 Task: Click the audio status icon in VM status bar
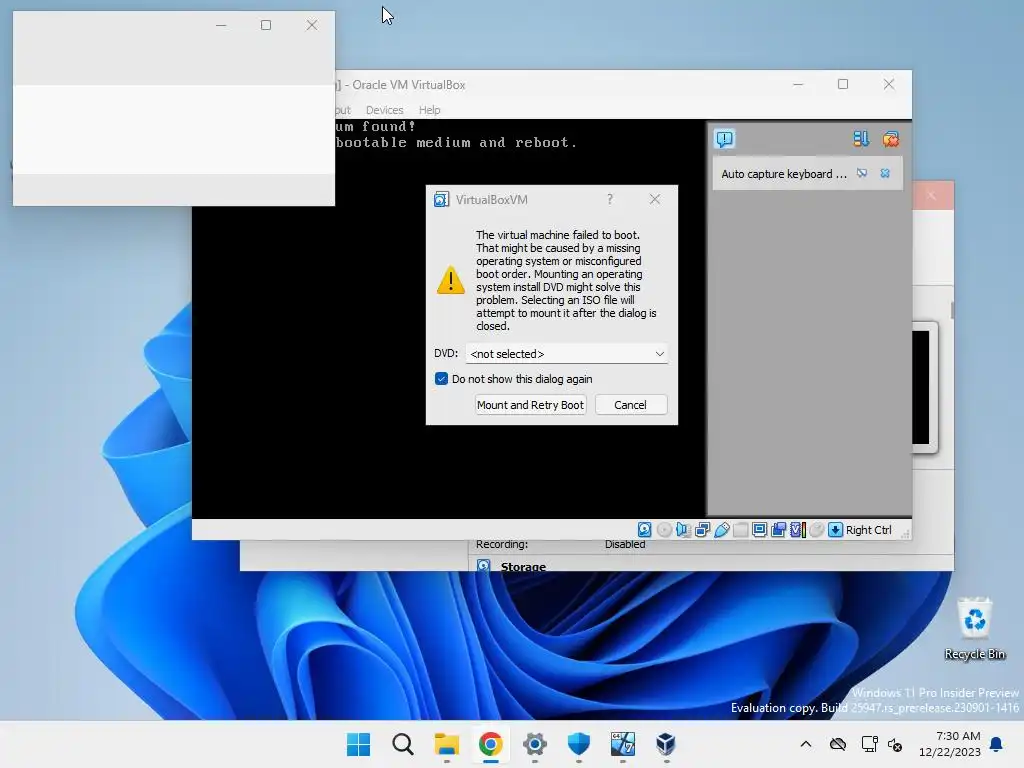683,530
